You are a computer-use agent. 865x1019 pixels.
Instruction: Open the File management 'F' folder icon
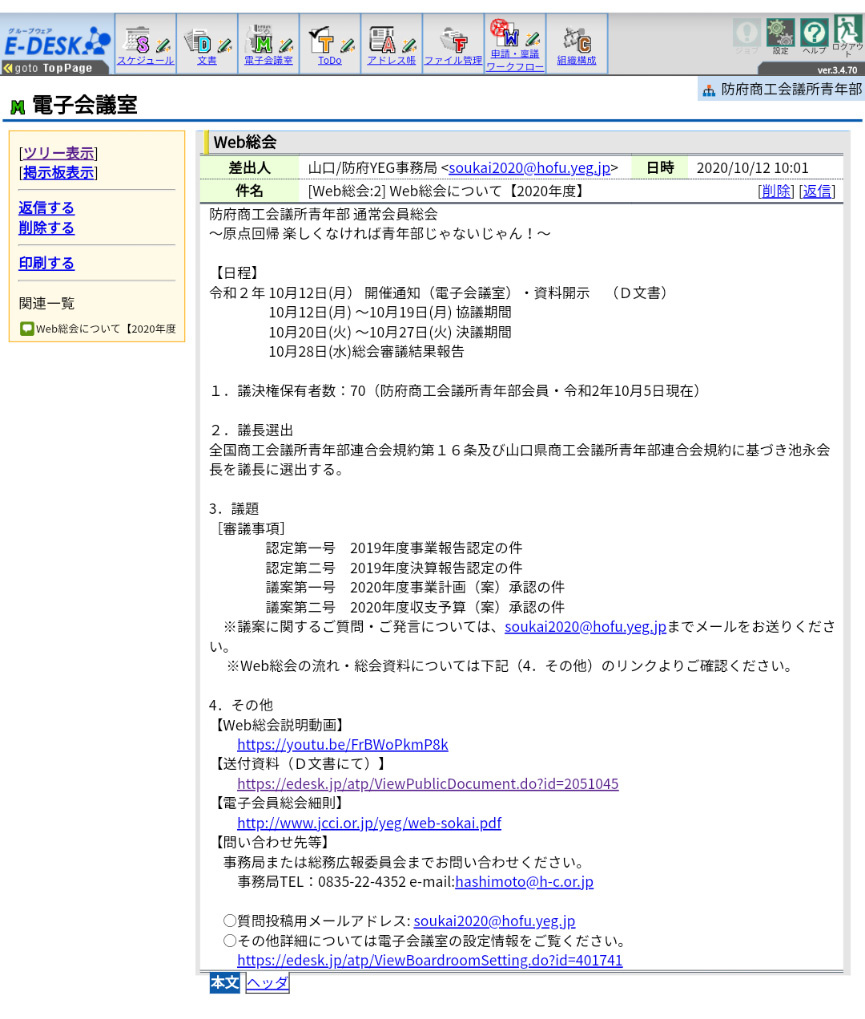tap(454, 41)
